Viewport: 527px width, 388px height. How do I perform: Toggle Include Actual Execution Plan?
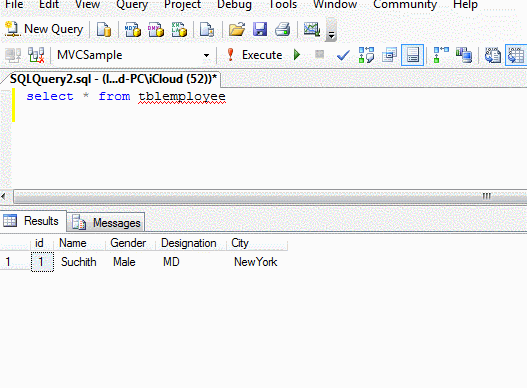(x=441, y=55)
